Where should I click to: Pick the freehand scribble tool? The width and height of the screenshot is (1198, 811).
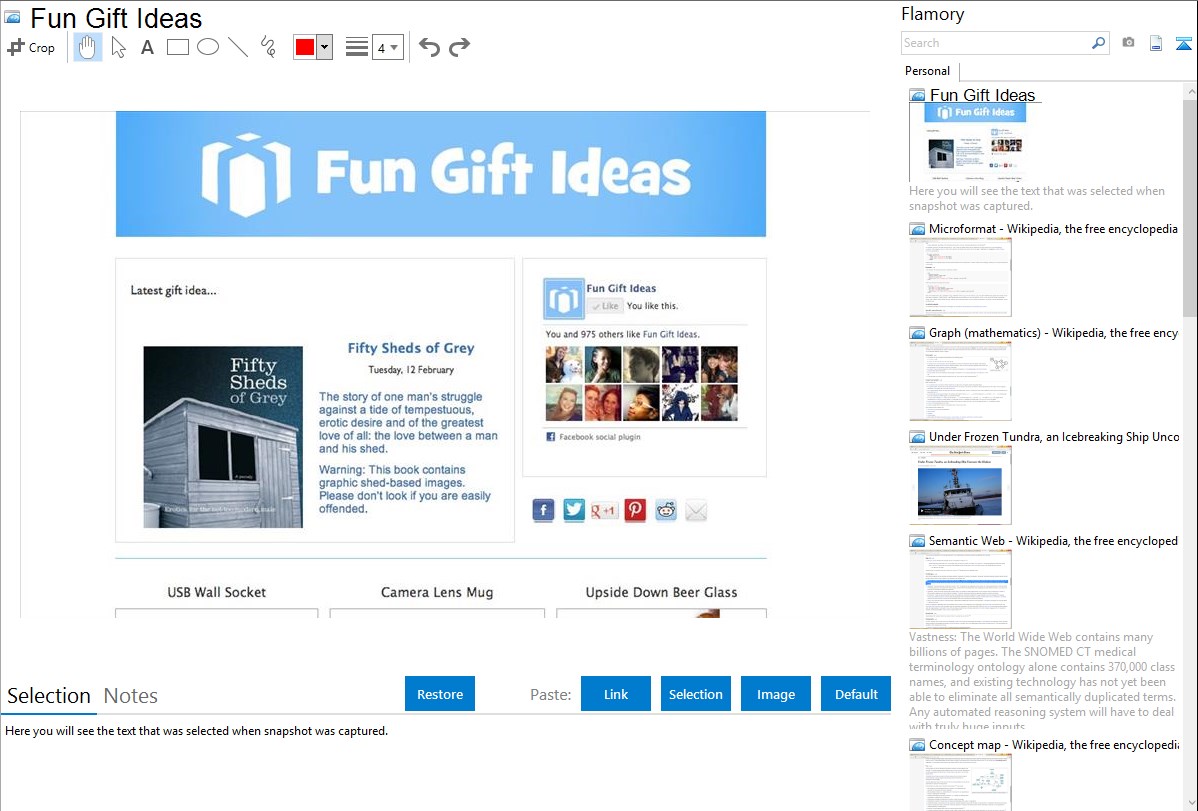268,47
